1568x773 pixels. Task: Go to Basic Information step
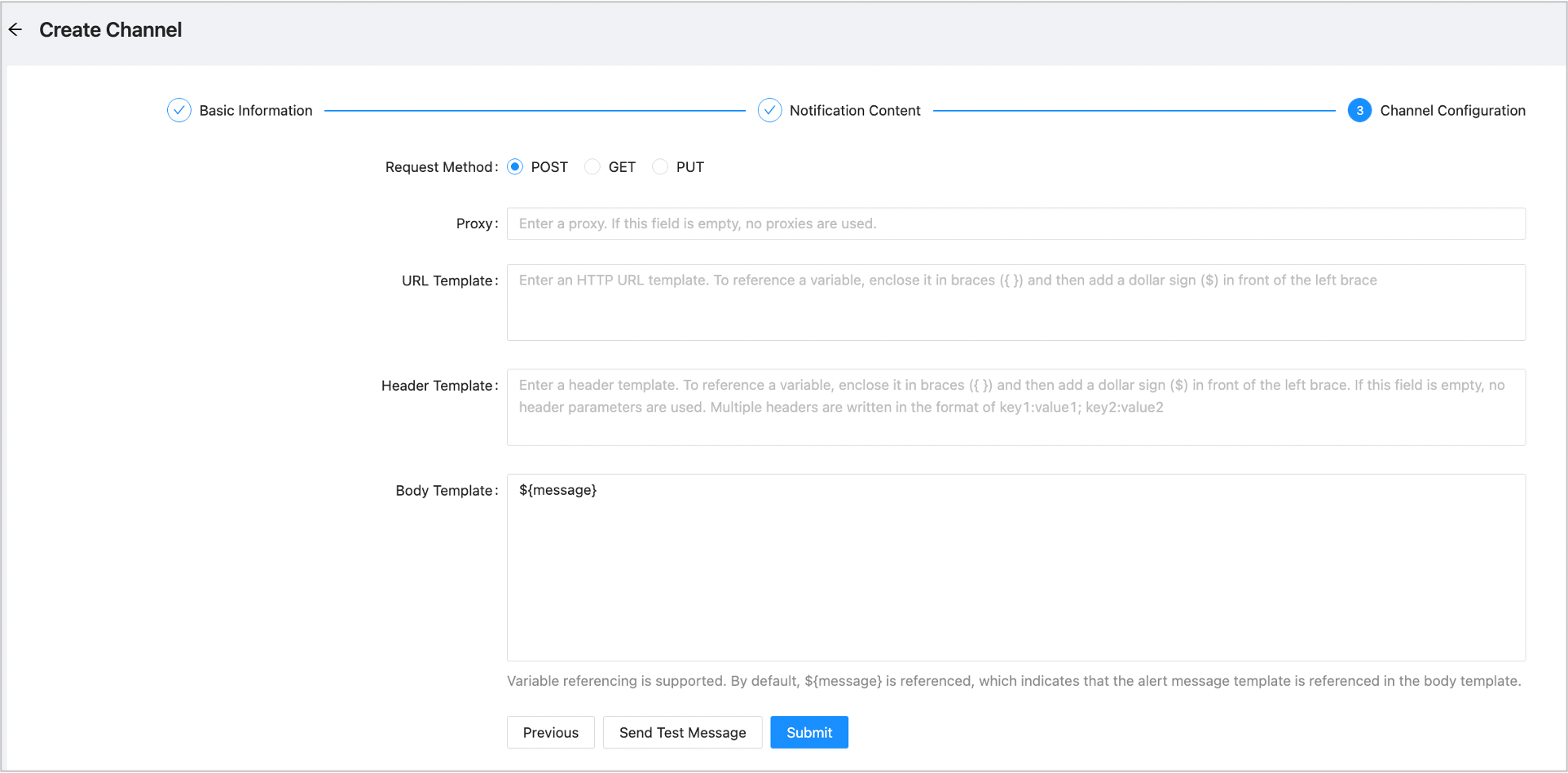pyautogui.click(x=255, y=111)
